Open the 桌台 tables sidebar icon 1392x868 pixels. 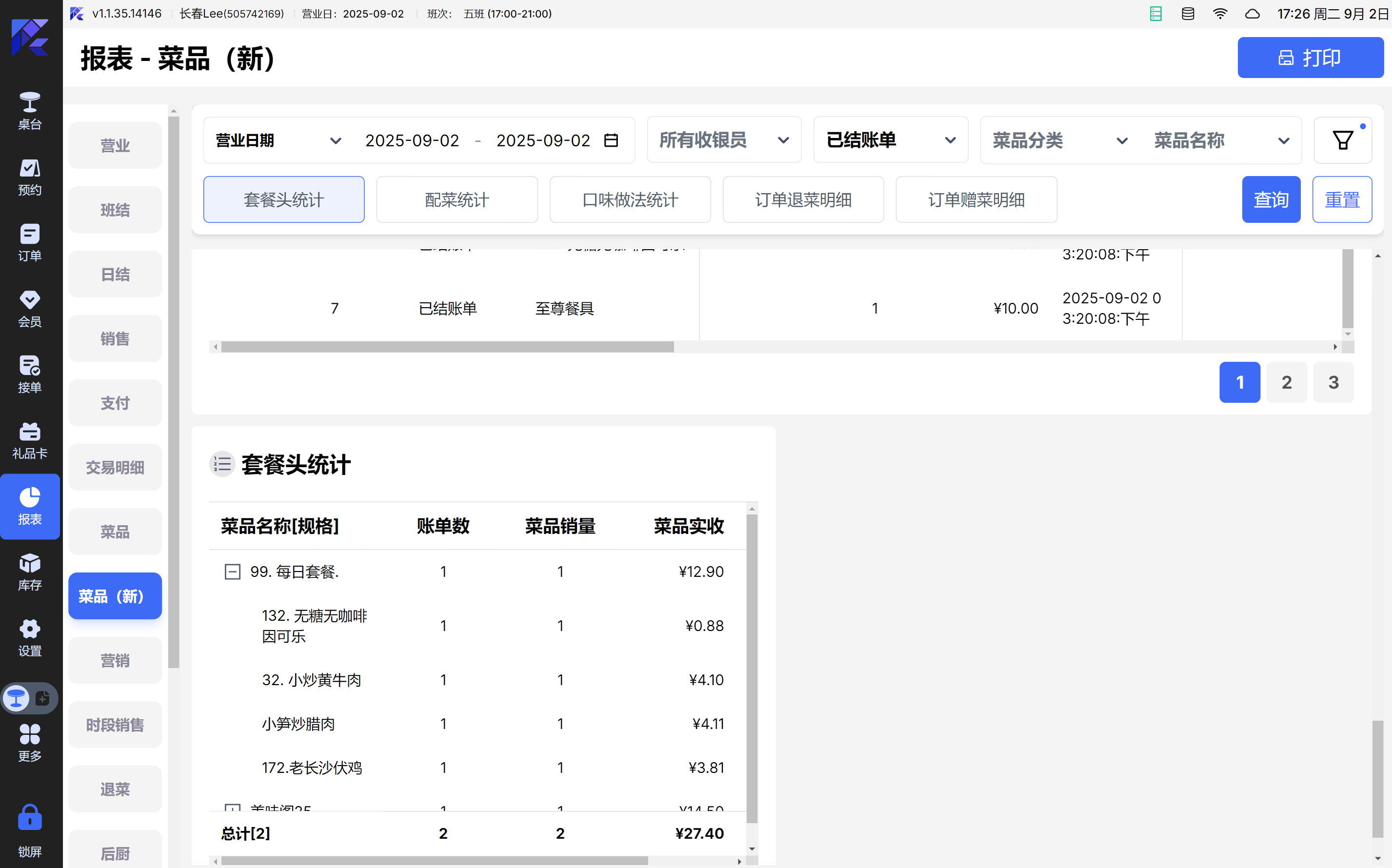(x=30, y=111)
